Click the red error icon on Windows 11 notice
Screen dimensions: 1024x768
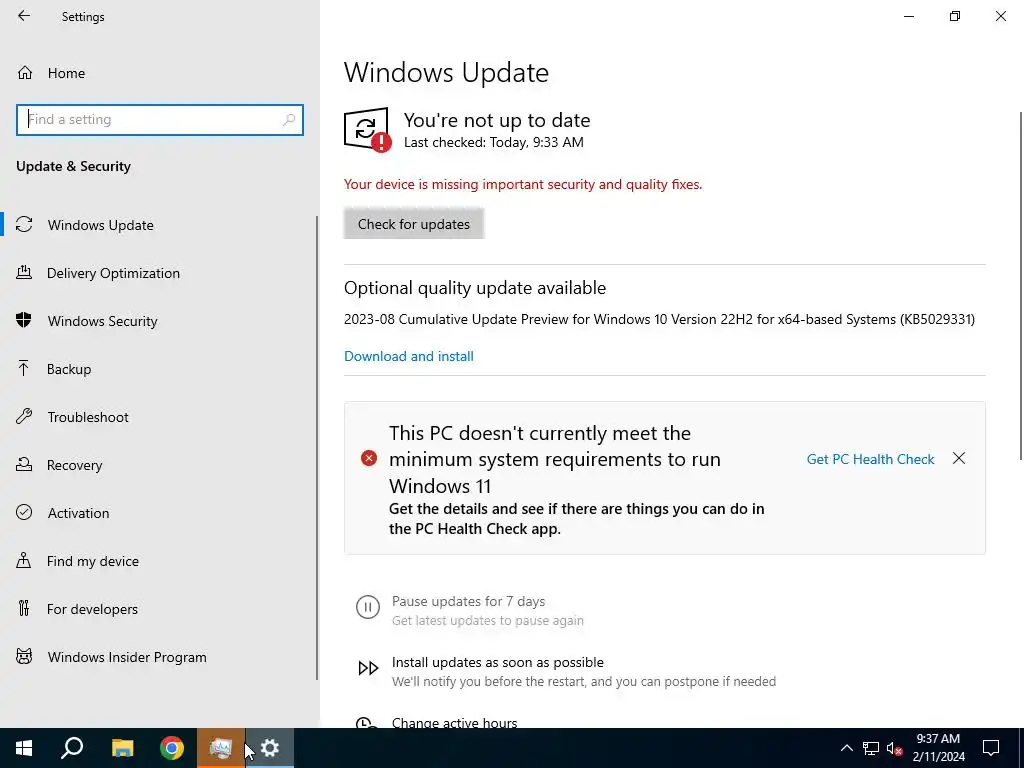[x=369, y=458]
